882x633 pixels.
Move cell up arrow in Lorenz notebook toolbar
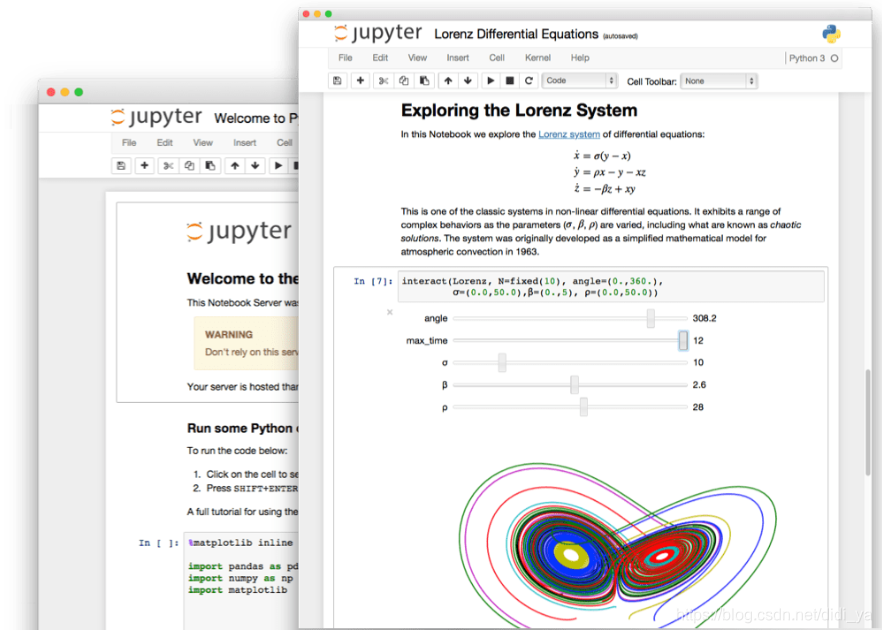click(x=448, y=80)
